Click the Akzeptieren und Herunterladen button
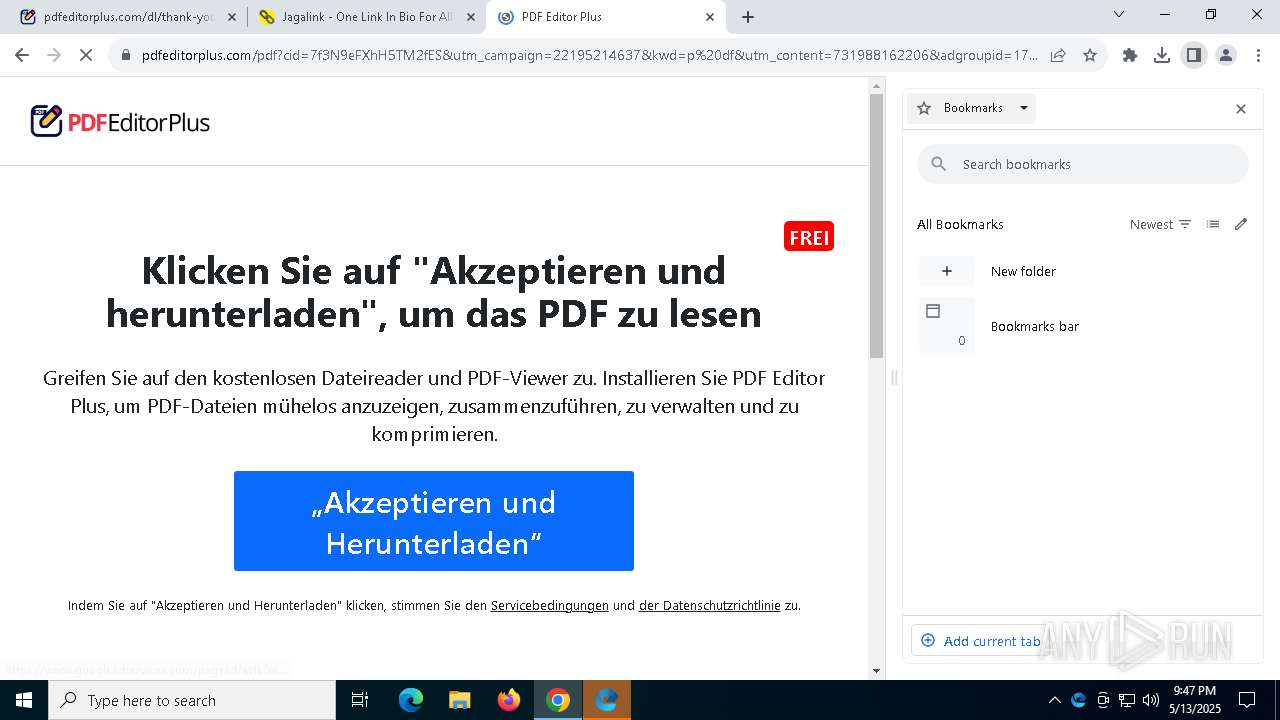1280x720 pixels. coord(434,521)
